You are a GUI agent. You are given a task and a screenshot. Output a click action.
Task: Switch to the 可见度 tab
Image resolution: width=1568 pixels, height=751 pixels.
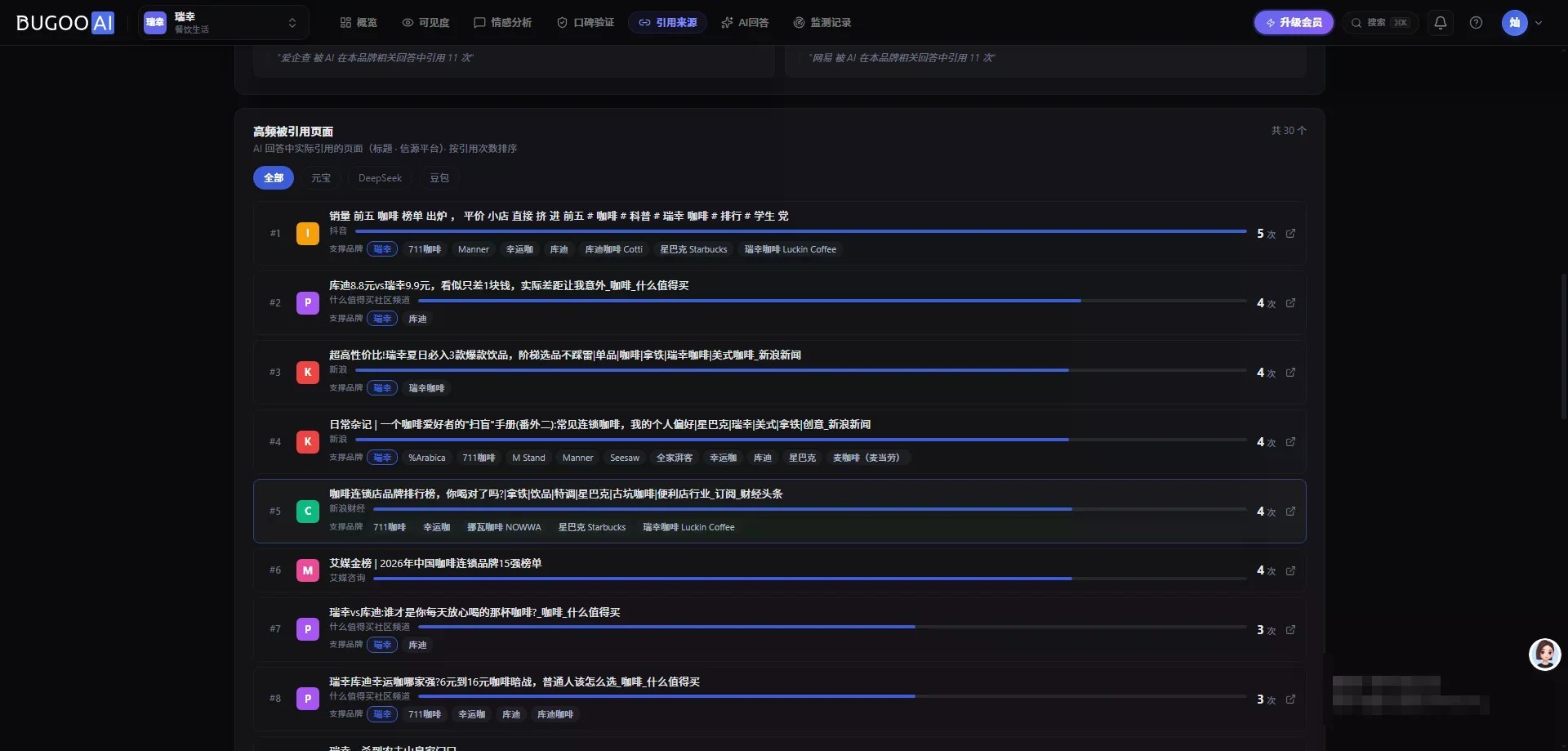point(425,23)
